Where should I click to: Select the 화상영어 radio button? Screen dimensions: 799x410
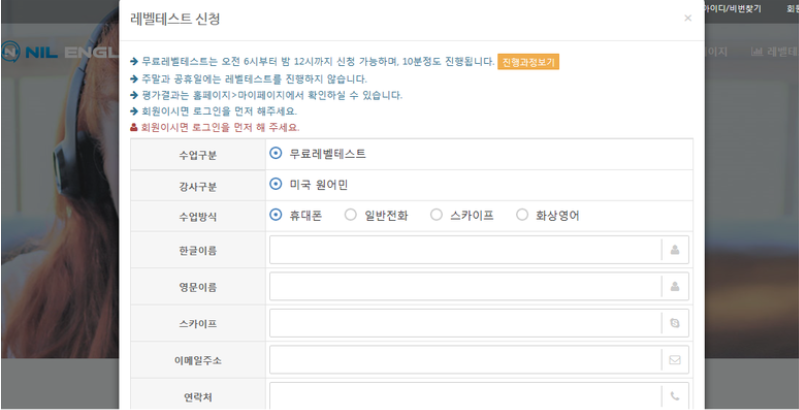[x=522, y=215]
